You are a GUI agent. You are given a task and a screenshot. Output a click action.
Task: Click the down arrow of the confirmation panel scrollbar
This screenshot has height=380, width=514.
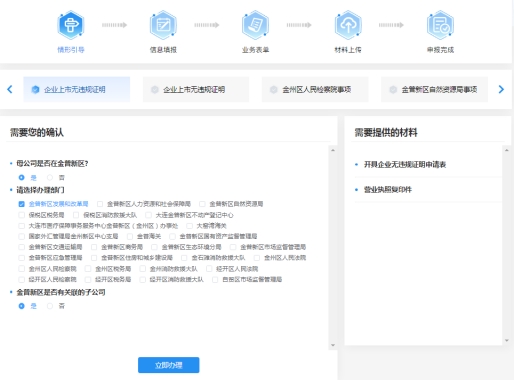coord(333,345)
